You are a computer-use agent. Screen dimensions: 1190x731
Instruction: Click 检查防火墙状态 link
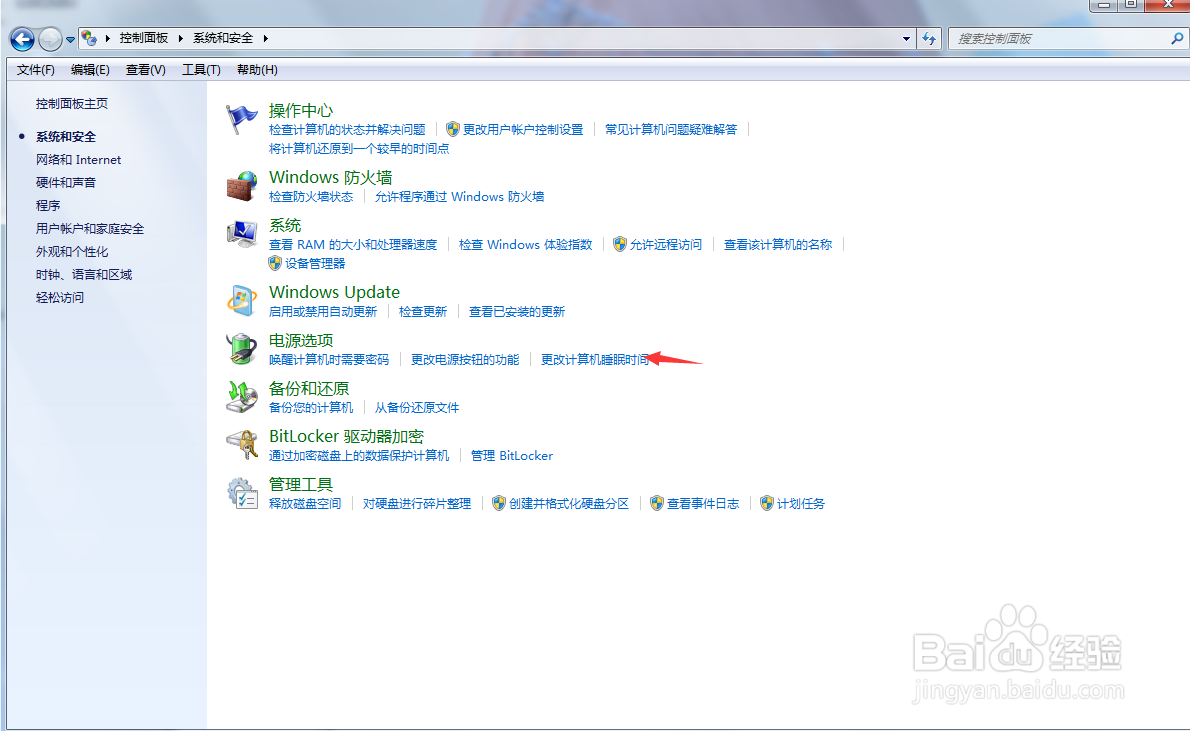(311, 197)
